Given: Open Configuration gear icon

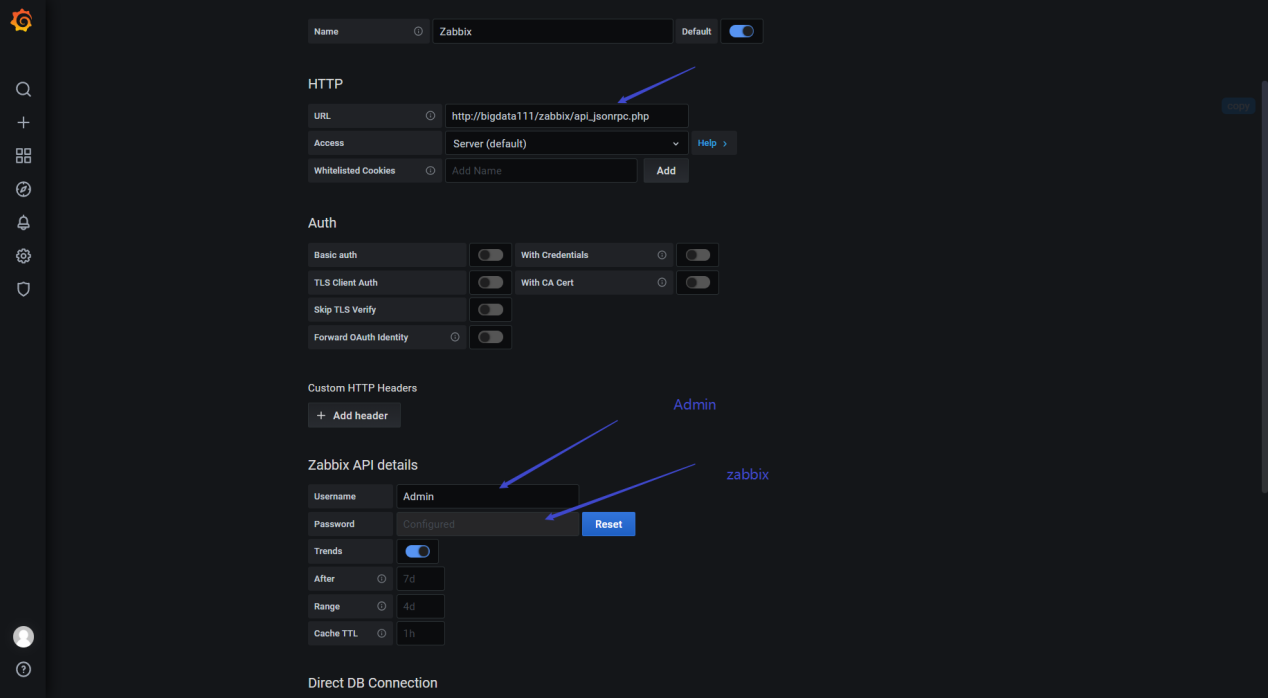Looking at the screenshot, I should [x=23, y=256].
